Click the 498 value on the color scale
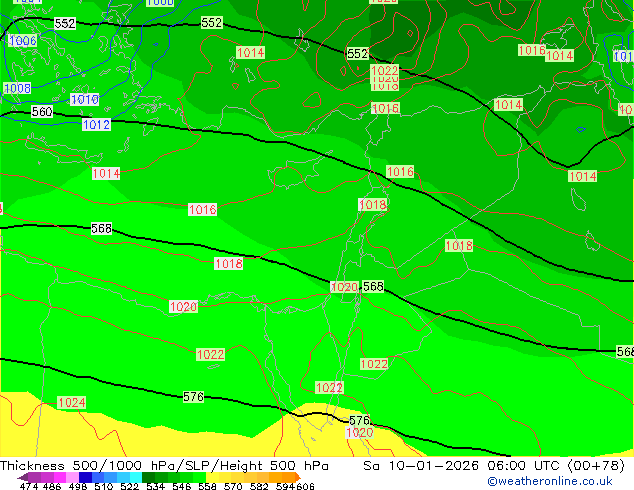Screen dimensions: 634x490 78,486
